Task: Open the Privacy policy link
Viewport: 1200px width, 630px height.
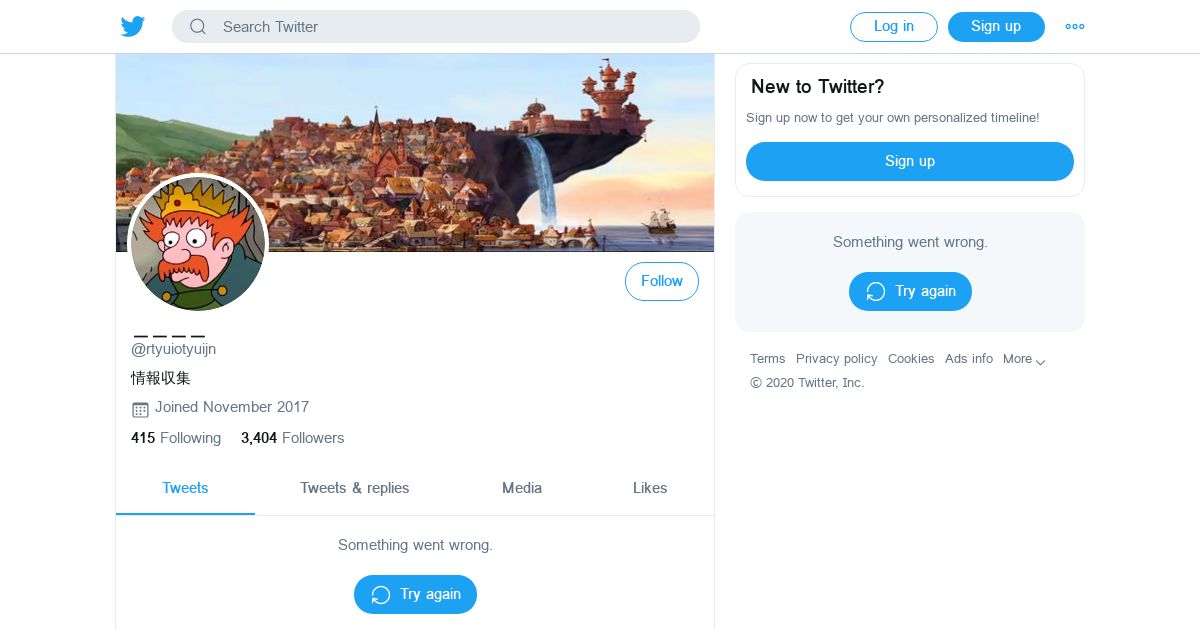Action: point(837,359)
